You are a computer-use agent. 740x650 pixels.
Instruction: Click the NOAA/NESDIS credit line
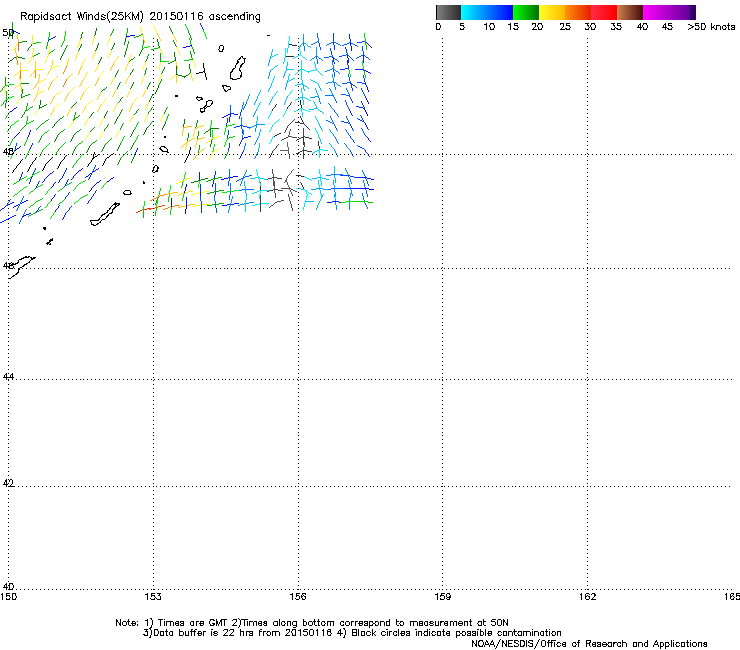[589, 644]
